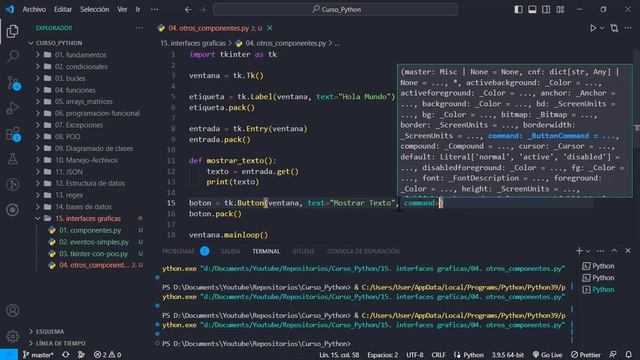640x360 pixels.
Task: Close the terminal panel
Action: tap(628, 251)
